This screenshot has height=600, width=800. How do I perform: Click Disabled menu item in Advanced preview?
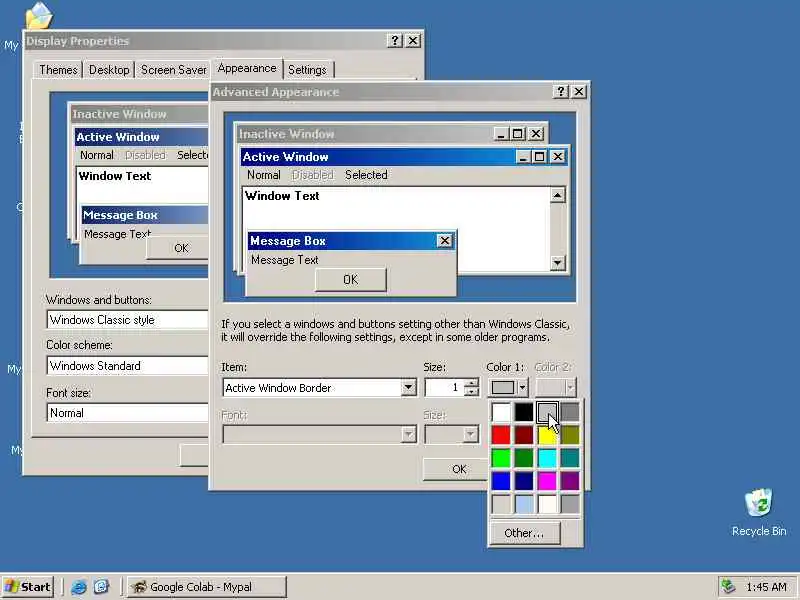pyautogui.click(x=312, y=175)
